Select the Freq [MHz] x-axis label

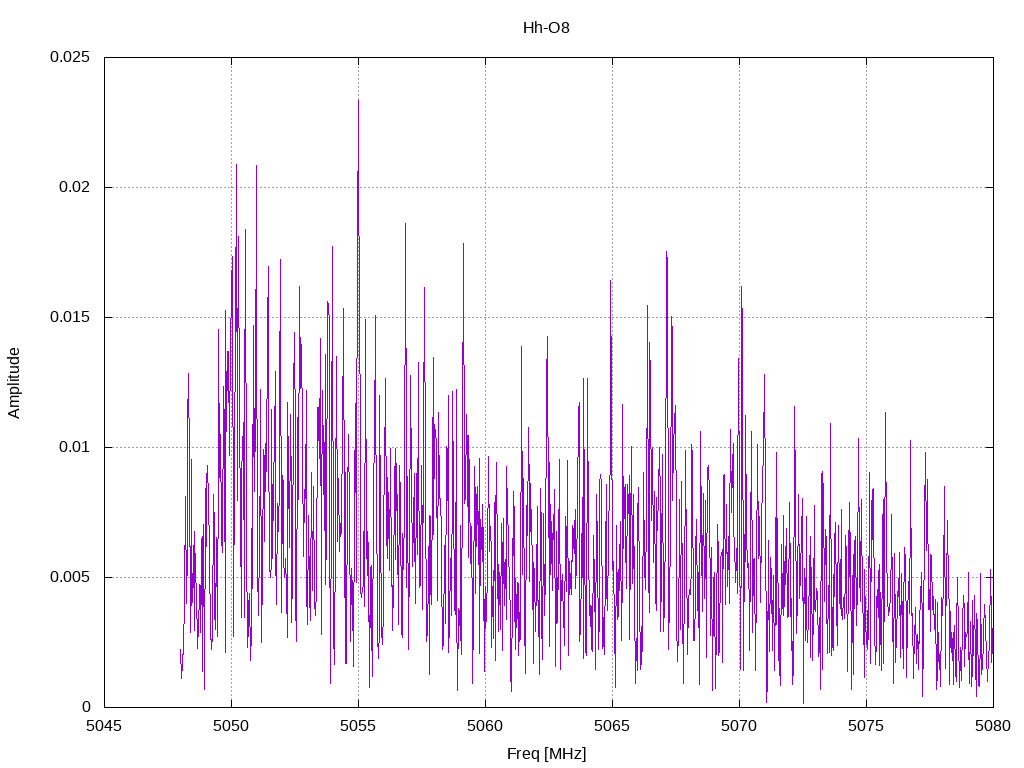547,754
